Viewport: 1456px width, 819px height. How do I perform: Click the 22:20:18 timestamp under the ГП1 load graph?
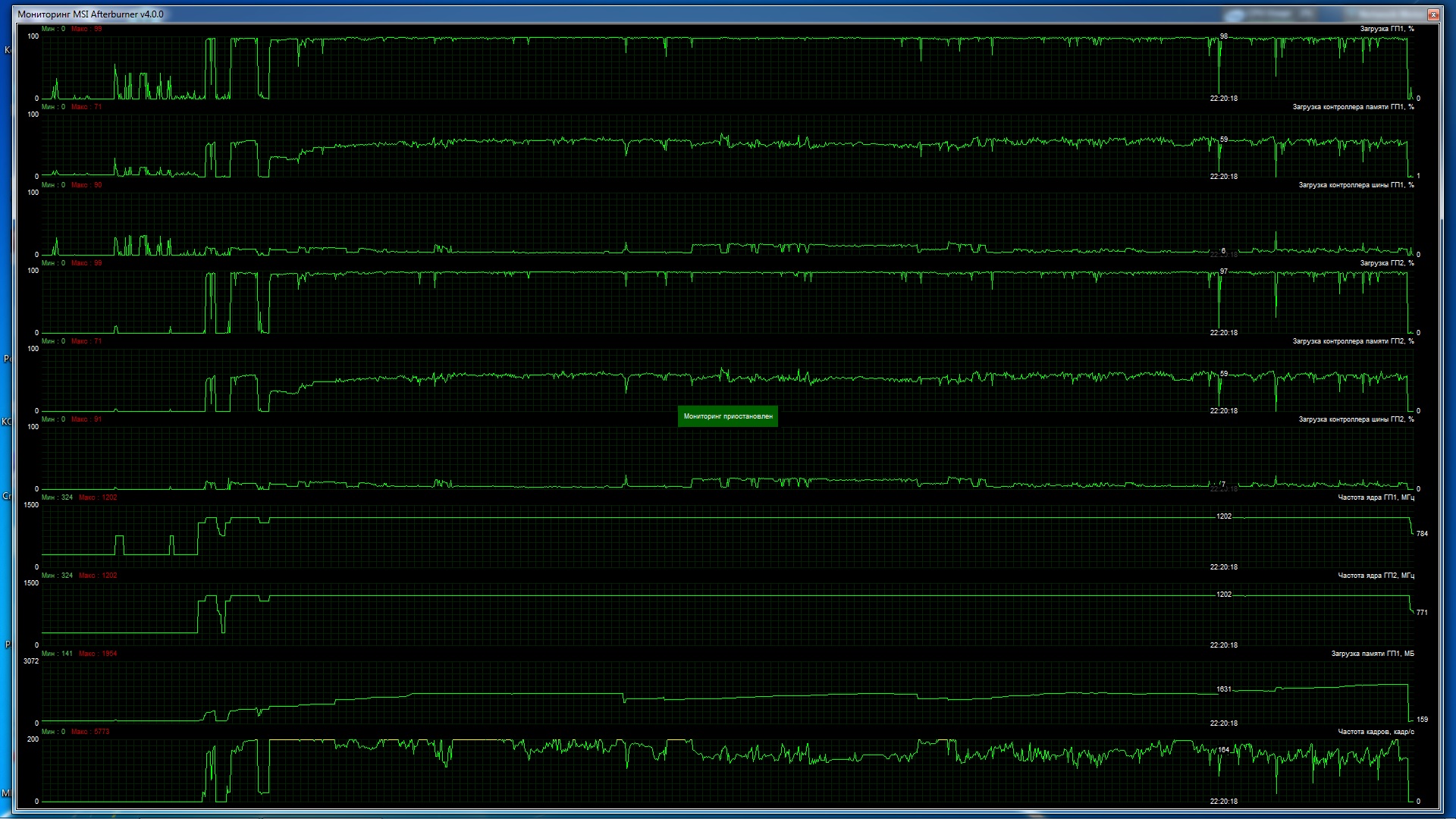pos(1223,99)
